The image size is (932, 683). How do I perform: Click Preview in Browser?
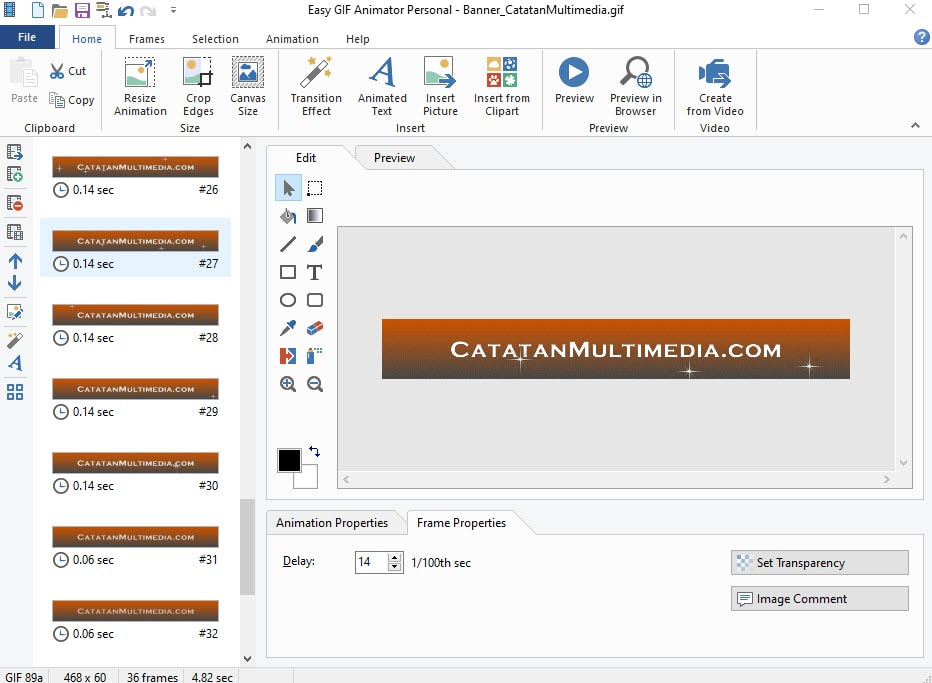[635, 87]
